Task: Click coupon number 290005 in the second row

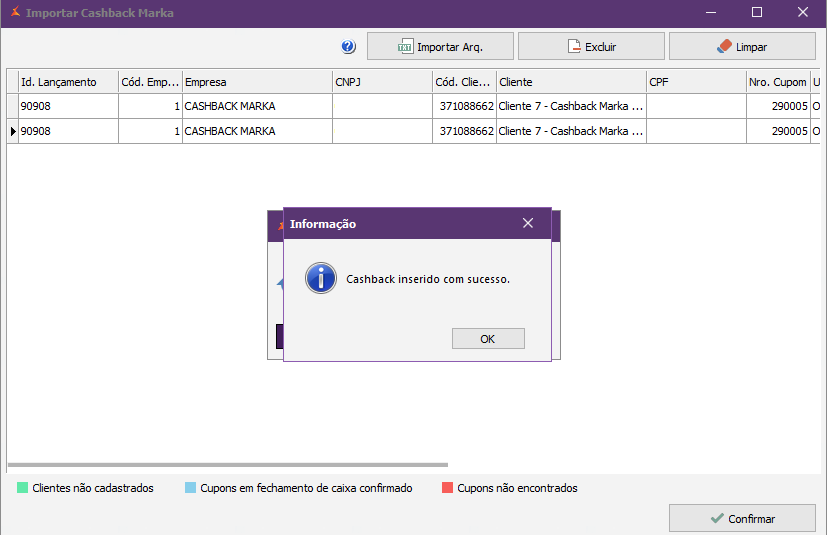Action: click(778, 131)
